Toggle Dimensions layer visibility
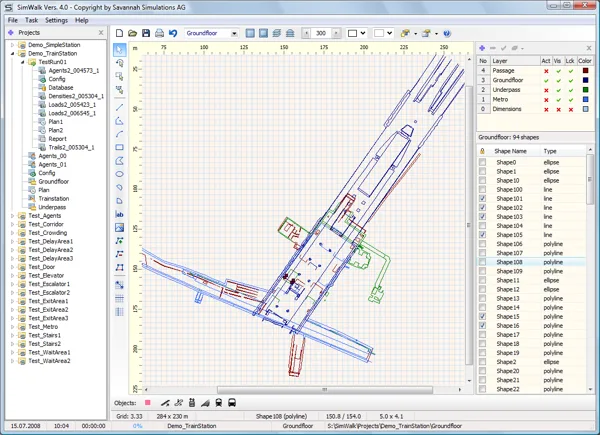The height and width of the screenshot is (435, 600). point(558,109)
